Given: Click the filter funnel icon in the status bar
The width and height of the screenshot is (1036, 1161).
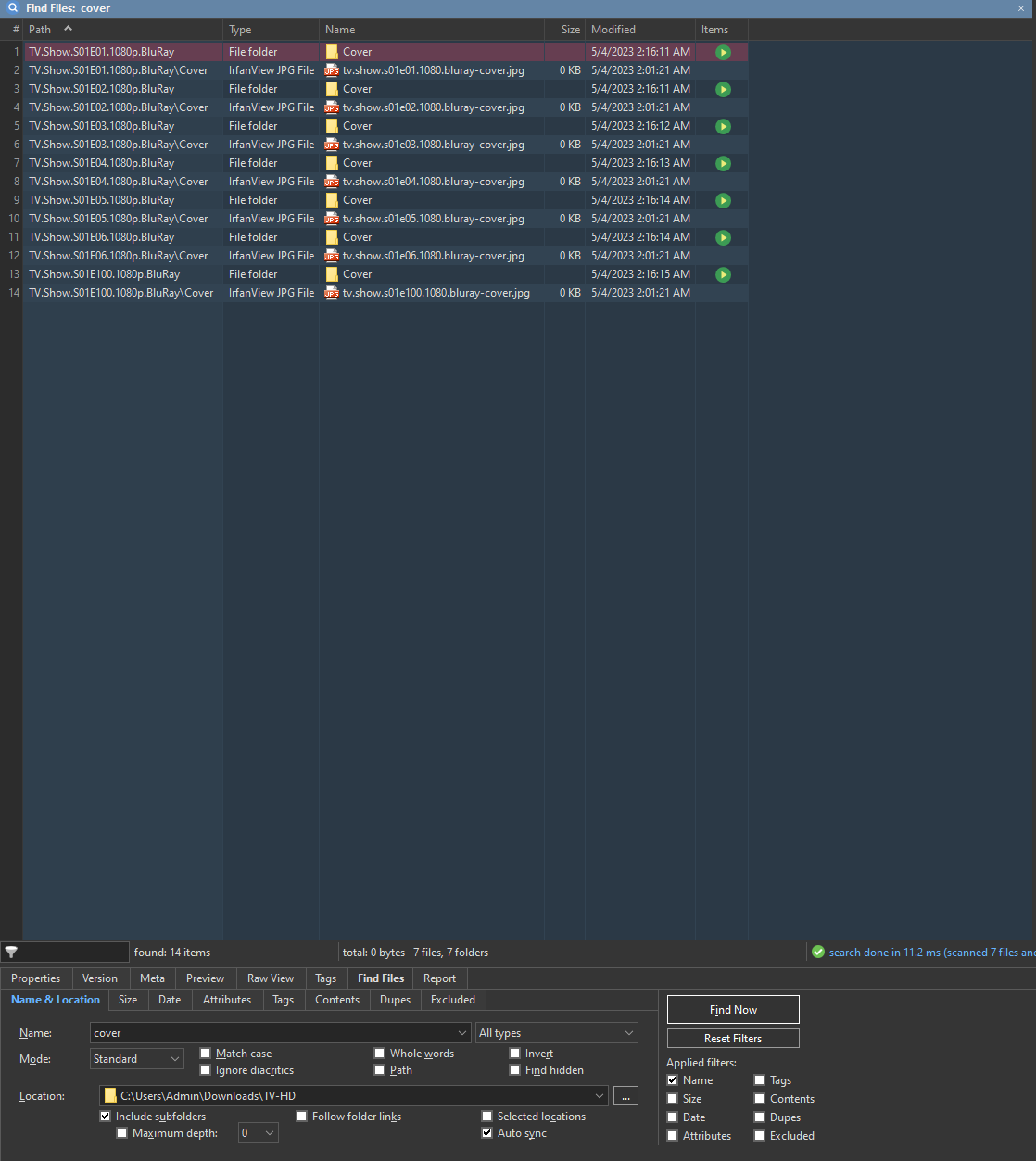Looking at the screenshot, I should coord(11,952).
